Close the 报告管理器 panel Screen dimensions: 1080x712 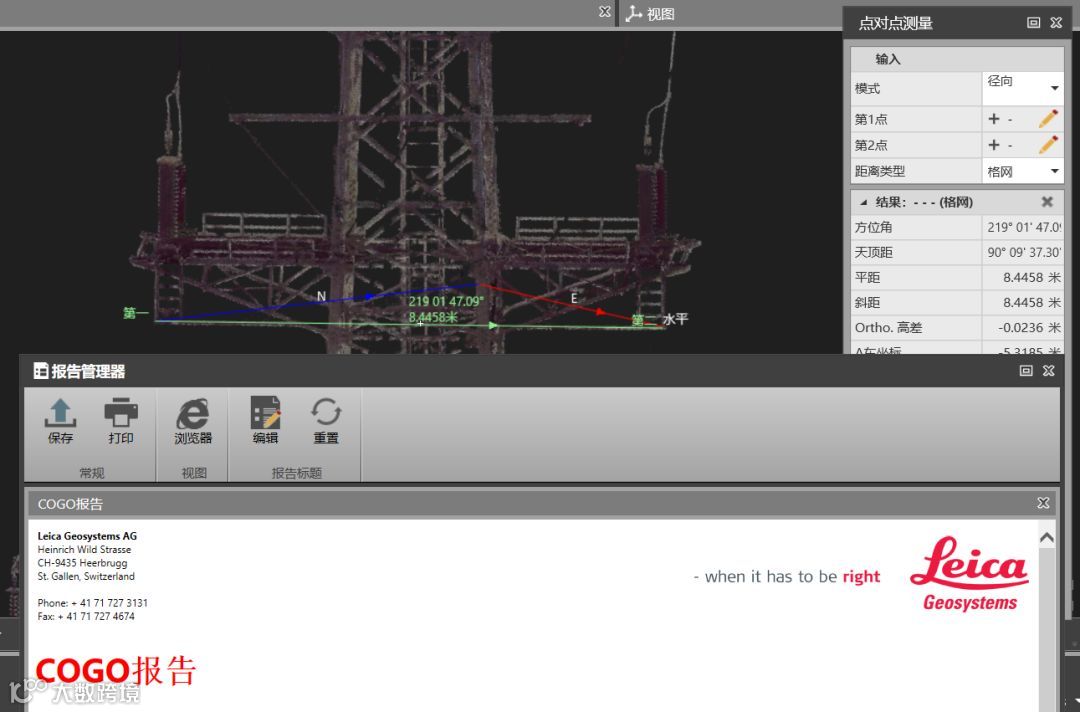pos(1048,370)
